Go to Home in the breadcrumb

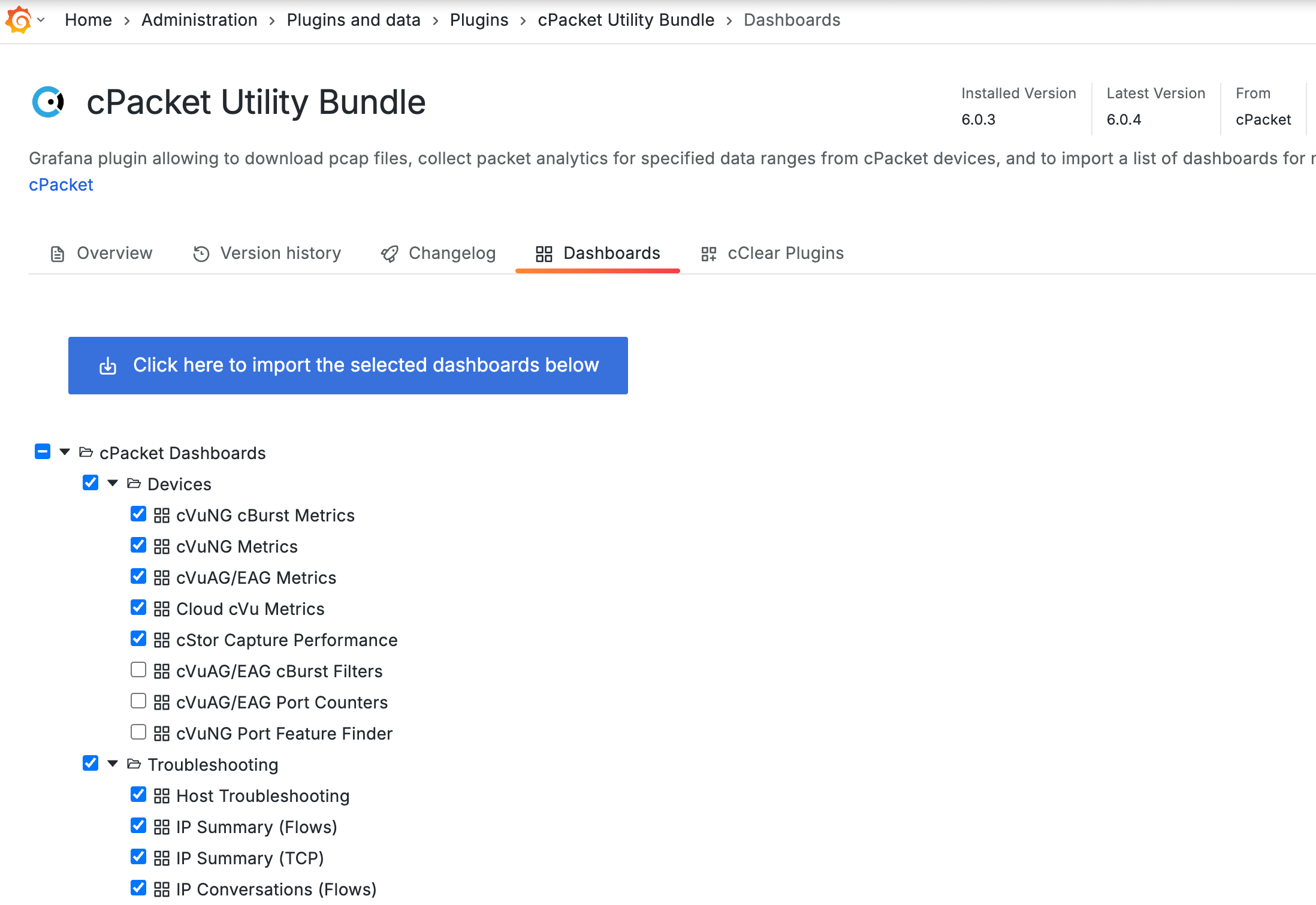88,20
